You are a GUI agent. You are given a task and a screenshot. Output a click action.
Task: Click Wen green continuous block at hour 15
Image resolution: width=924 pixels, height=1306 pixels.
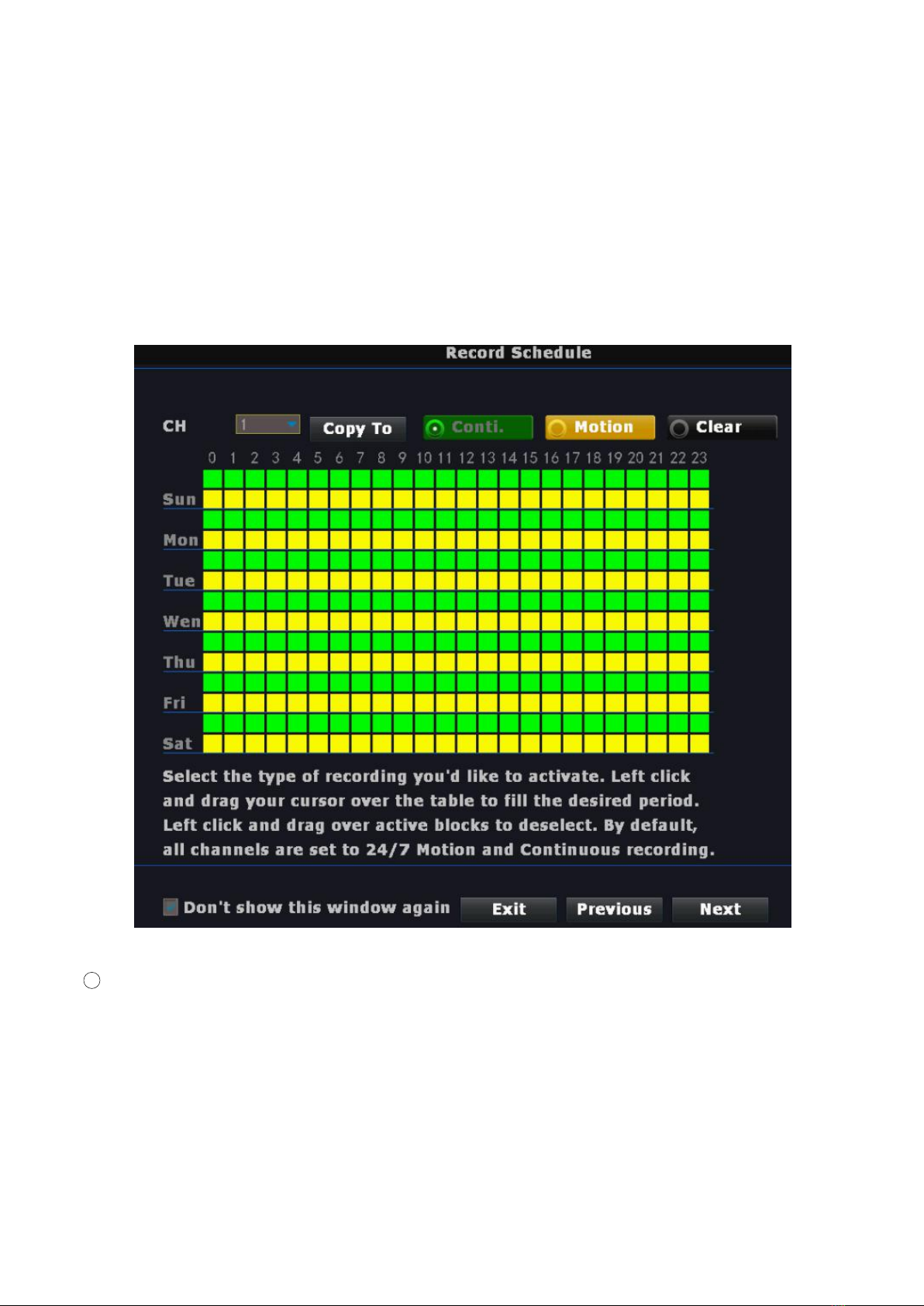(530, 601)
